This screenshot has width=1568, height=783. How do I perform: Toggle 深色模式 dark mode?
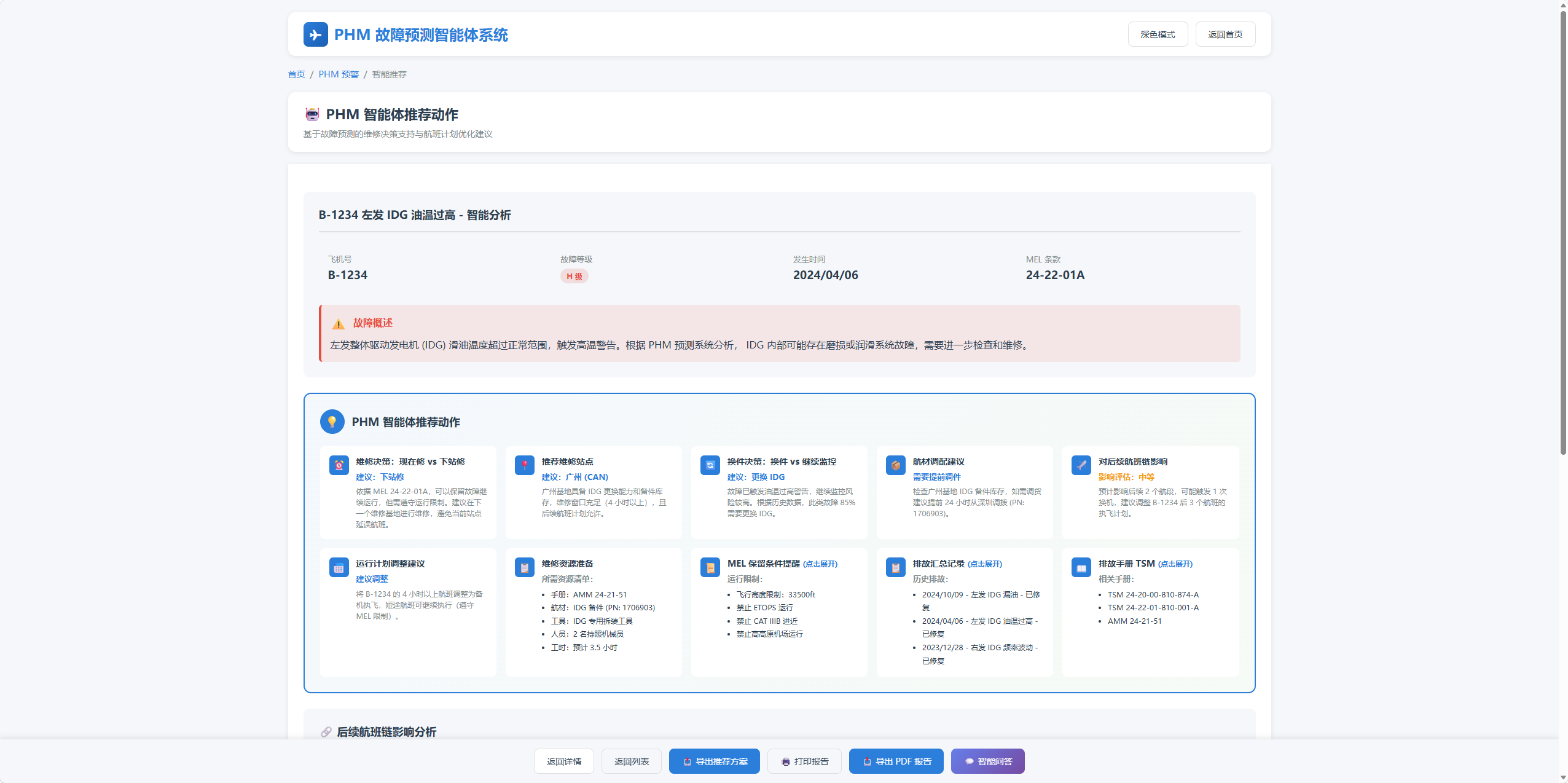[1158, 34]
